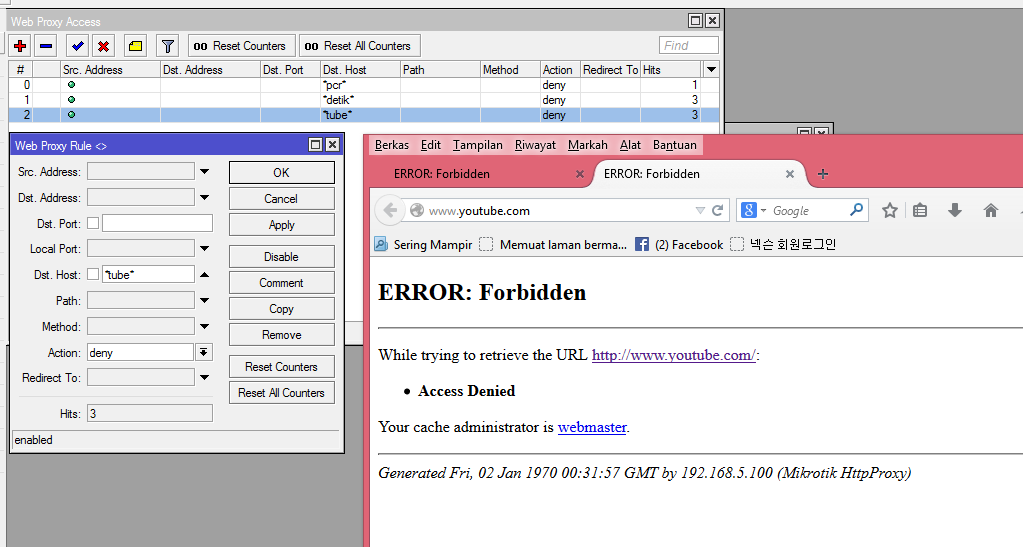The width and height of the screenshot is (1023, 547).
Task: Open Riwayat menu
Action: point(535,145)
